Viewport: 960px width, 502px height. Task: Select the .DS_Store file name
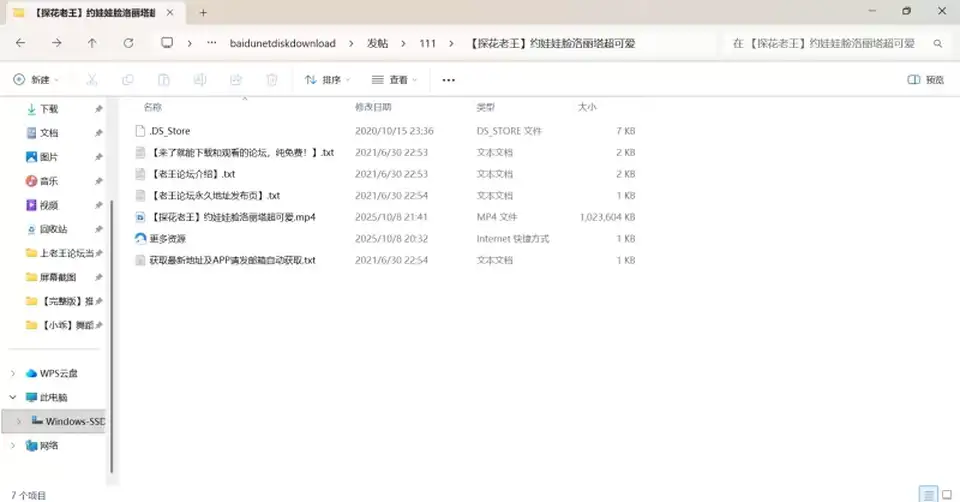coord(170,131)
